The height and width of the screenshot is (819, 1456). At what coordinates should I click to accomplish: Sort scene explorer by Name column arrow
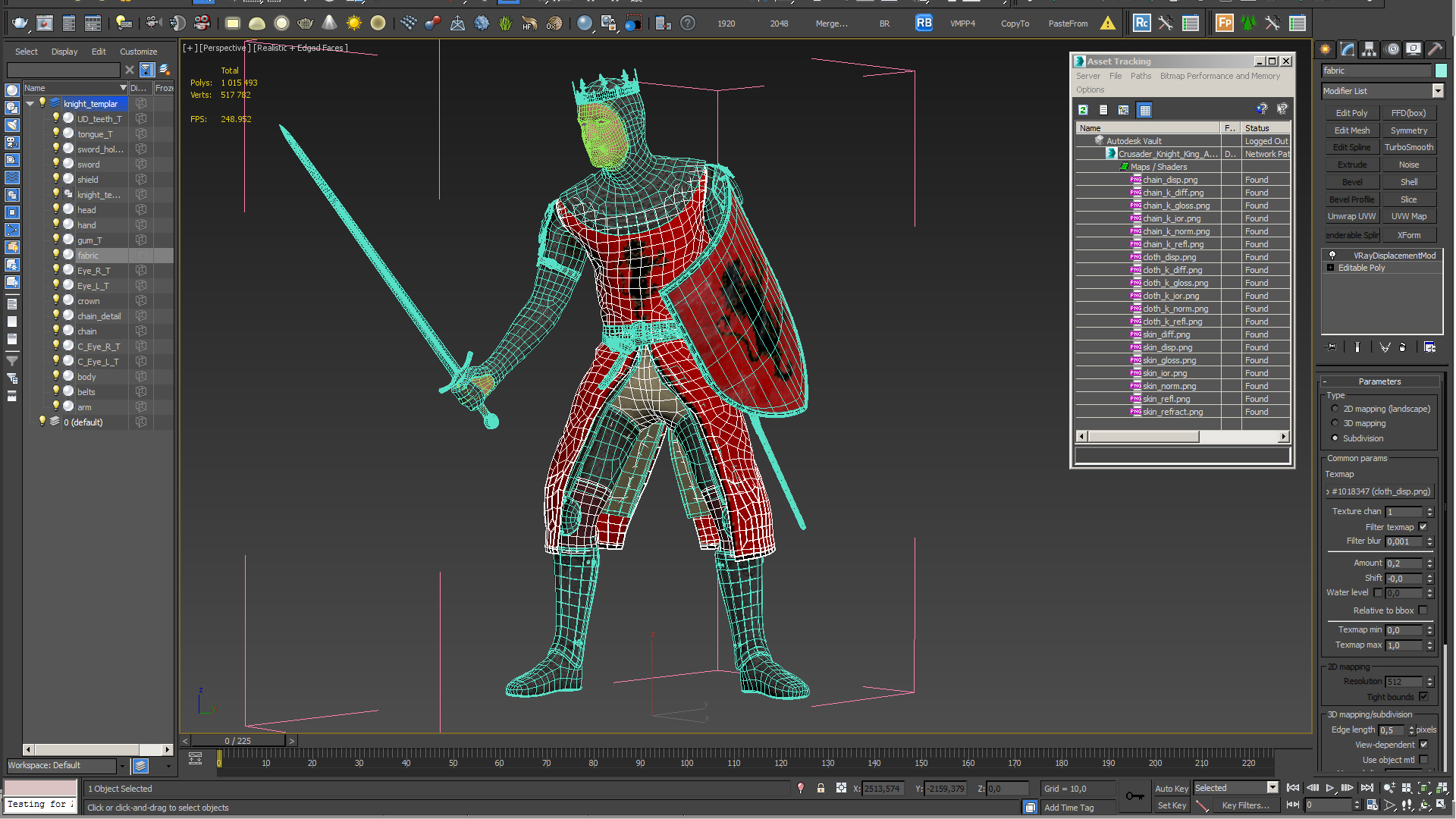[123, 88]
